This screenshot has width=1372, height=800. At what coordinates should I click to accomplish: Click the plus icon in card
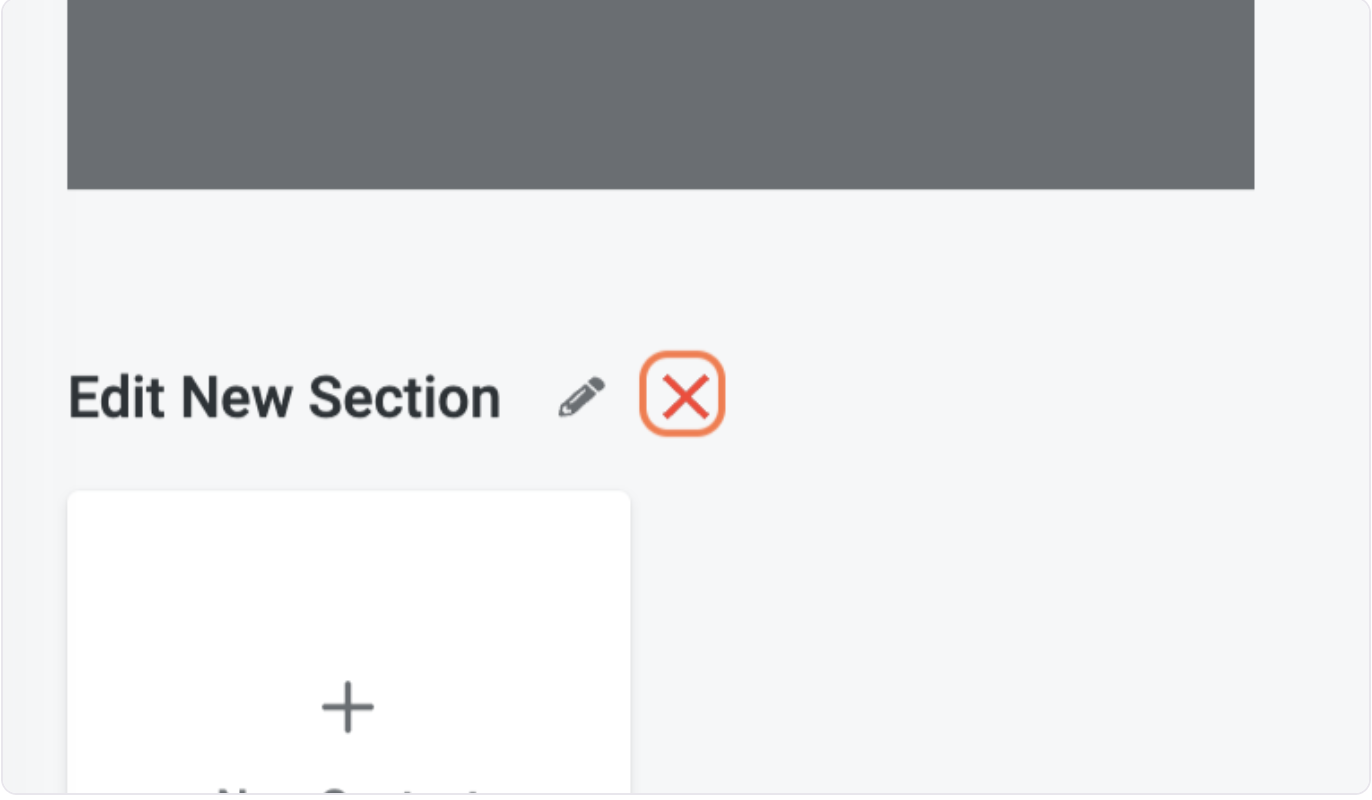click(x=348, y=707)
